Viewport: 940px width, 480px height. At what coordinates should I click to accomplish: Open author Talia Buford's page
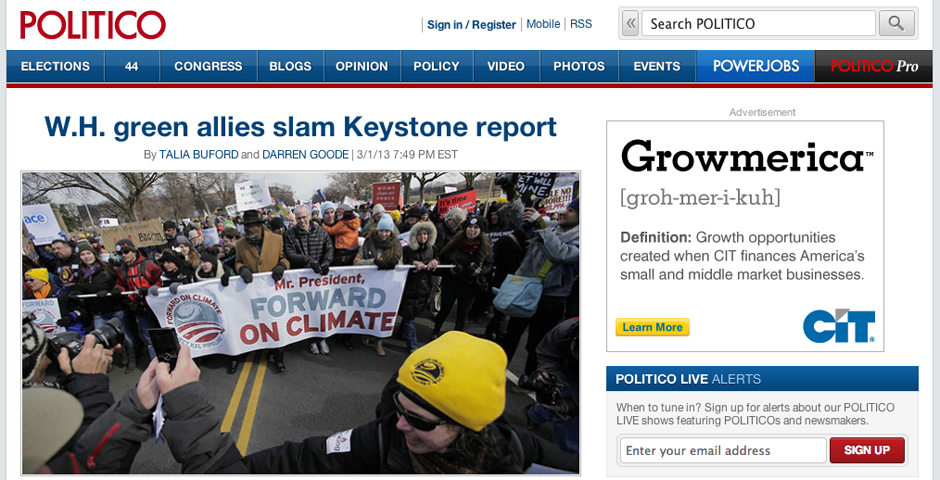(x=198, y=155)
